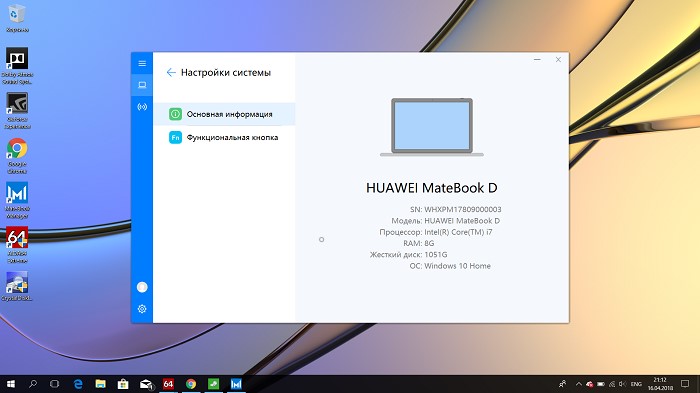The height and width of the screenshot is (393, 700).
Task: Go back using the arrow beside Настройки системы
Action: click(171, 72)
